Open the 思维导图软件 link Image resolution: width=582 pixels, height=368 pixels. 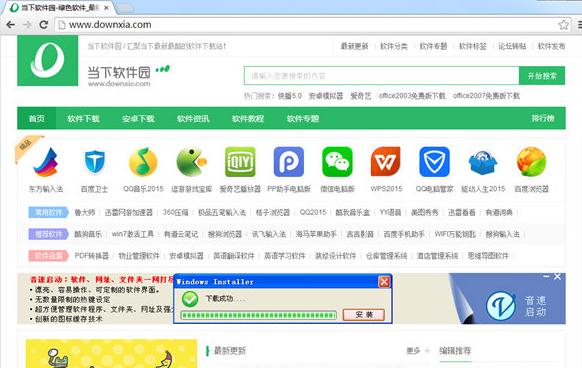click(488, 255)
